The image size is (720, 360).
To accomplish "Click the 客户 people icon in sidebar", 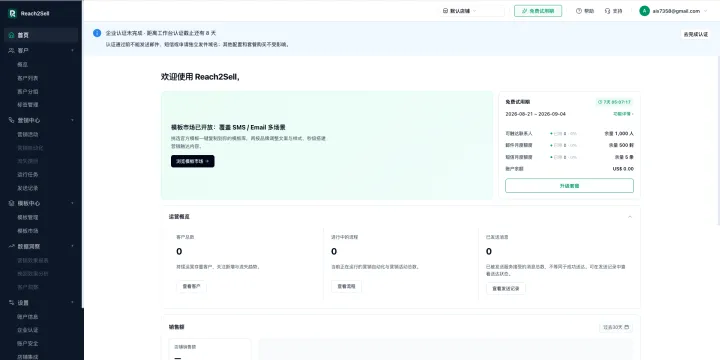I will tap(11, 51).
